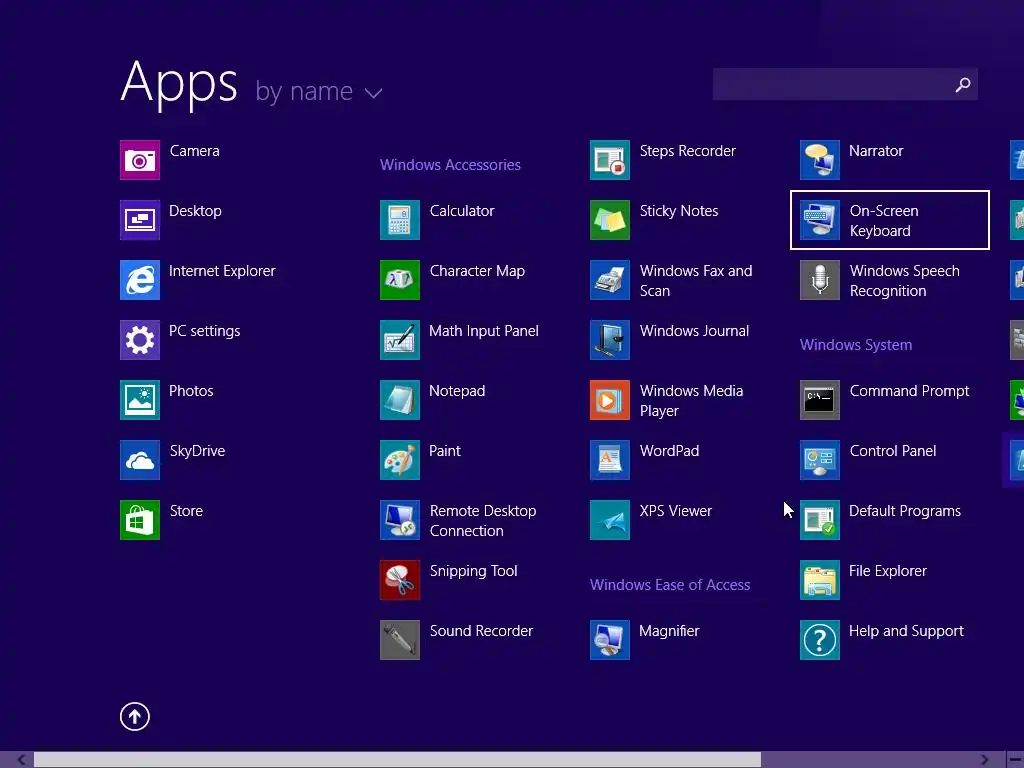
Task: Open the Store app icon
Action: 140,520
